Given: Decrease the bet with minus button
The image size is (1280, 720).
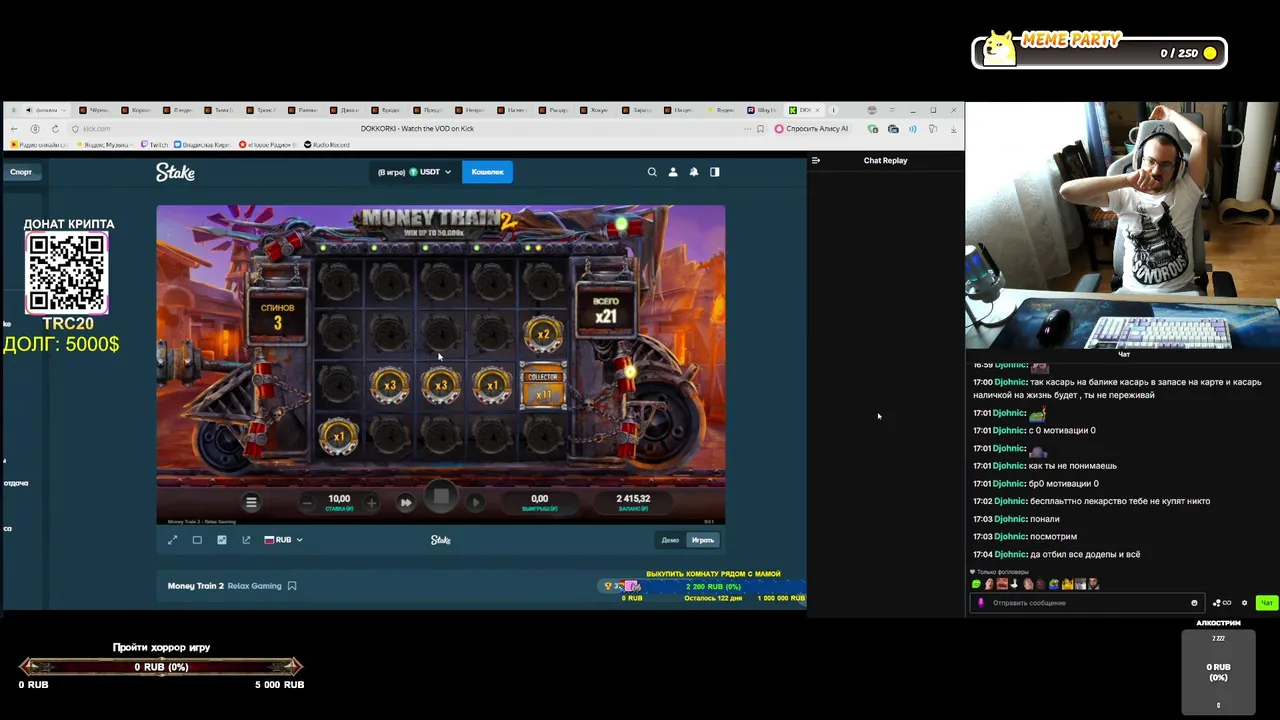Looking at the screenshot, I should (x=307, y=502).
